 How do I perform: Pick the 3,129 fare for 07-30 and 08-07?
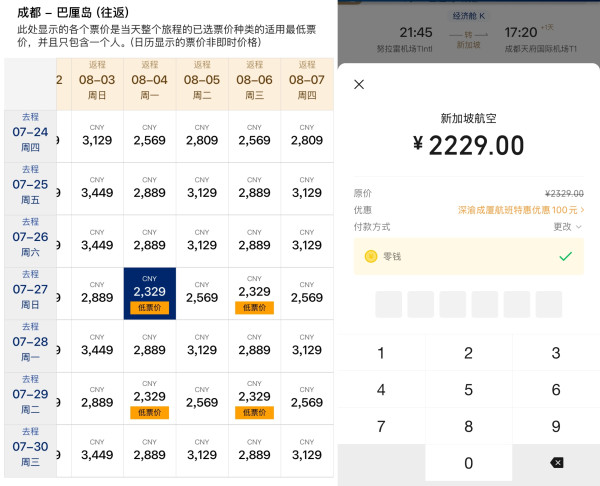tap(307, 451)
